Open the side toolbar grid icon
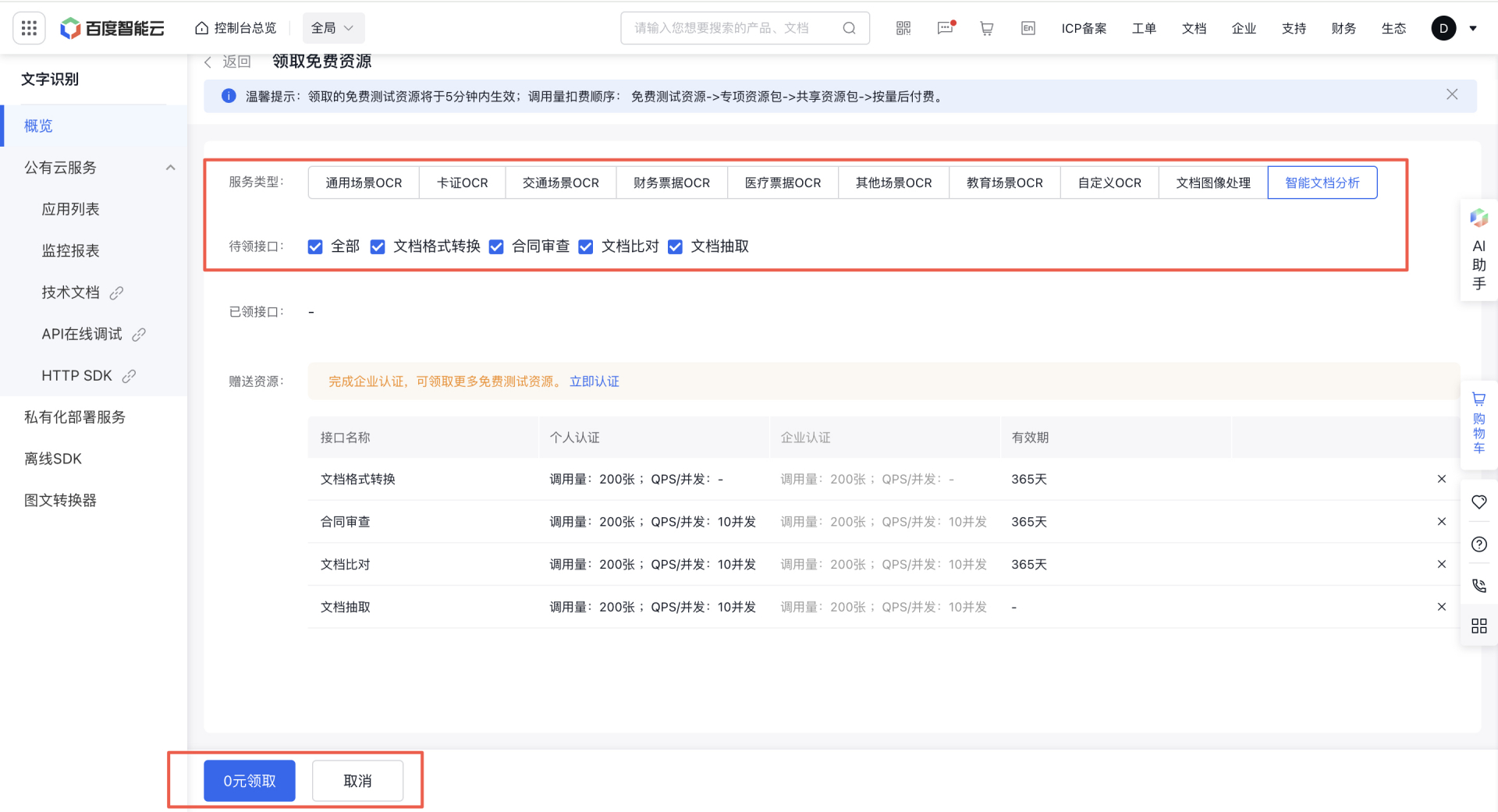1498x812 pixels. click(x=1479, y=626)
